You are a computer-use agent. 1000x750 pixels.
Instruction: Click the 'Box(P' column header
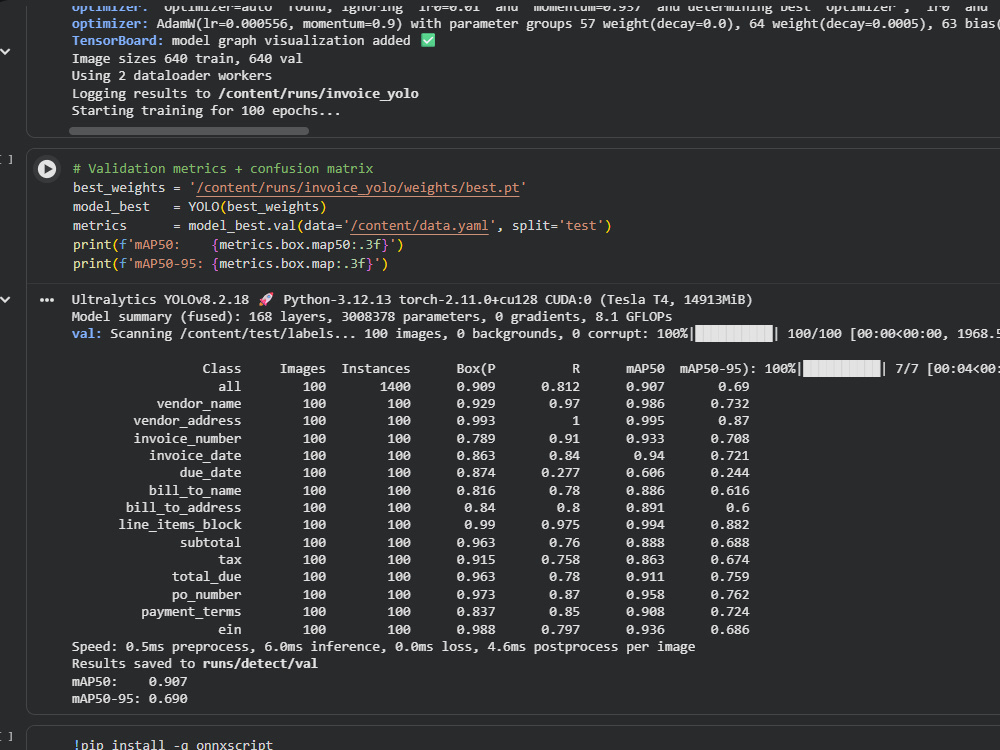point(476,369)
